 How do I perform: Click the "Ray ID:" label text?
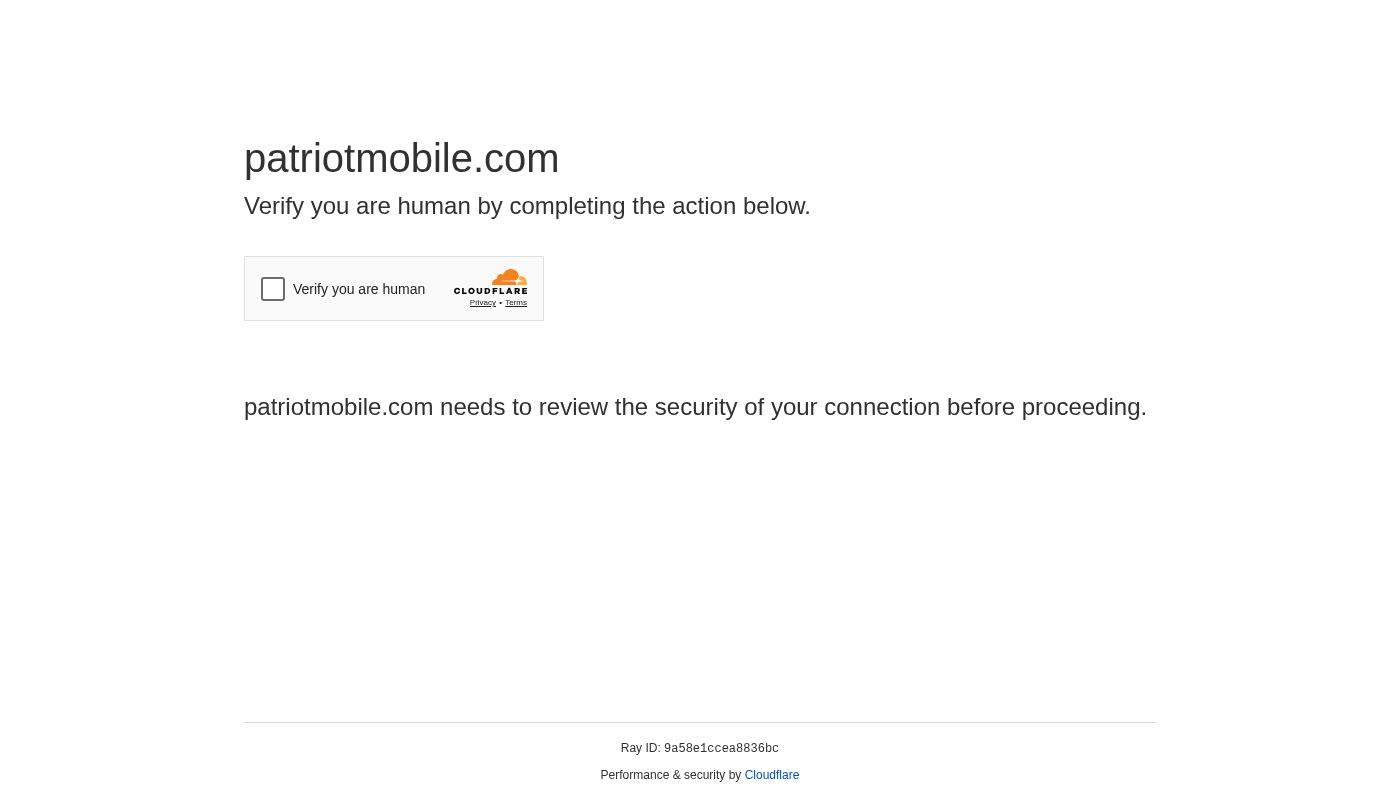tap(640, 748)
